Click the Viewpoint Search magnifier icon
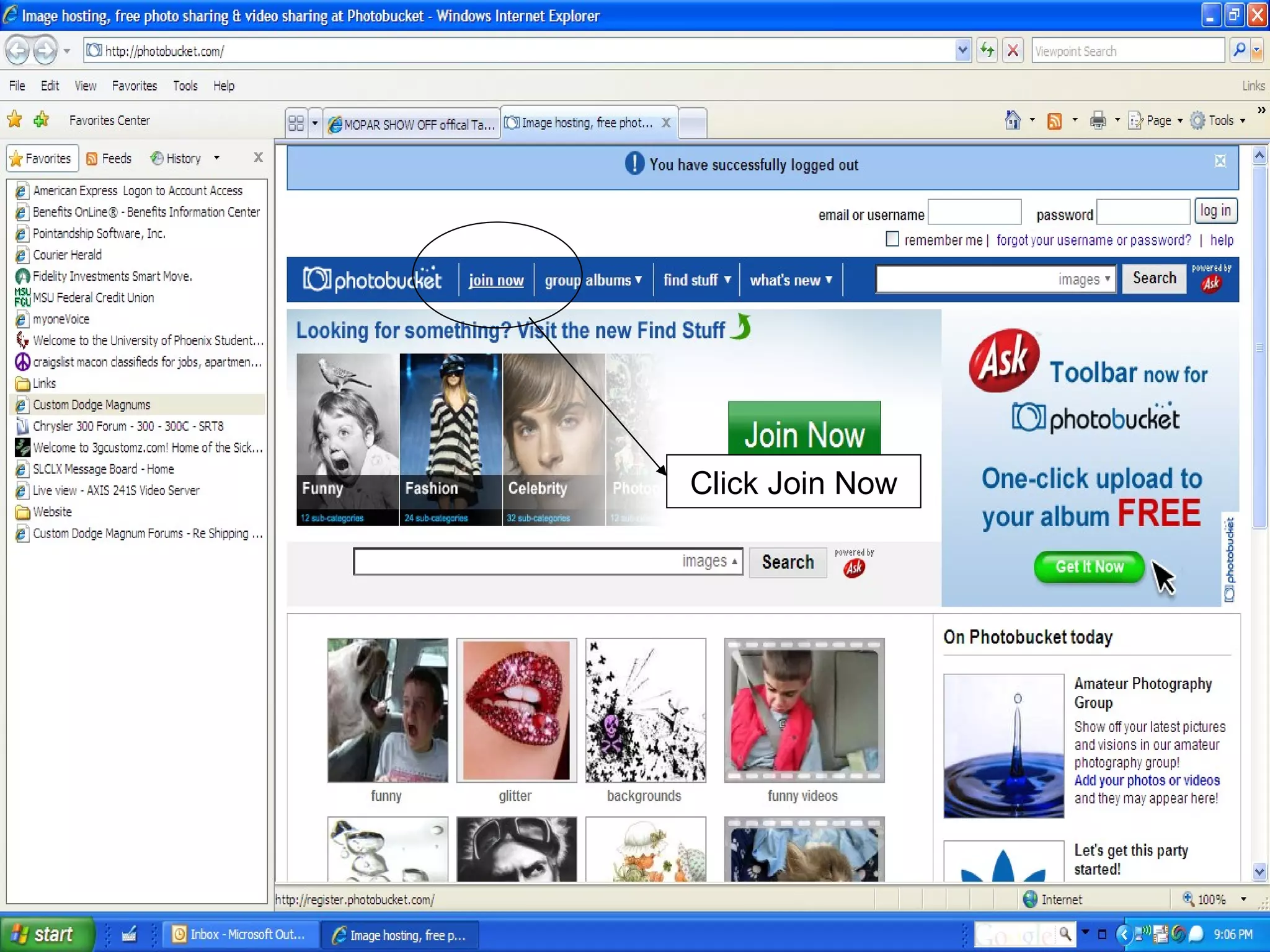 pos(1239,50)
